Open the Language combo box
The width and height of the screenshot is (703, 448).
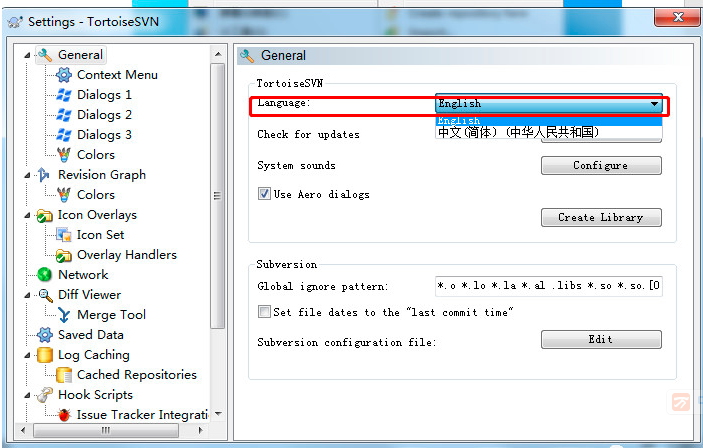(548, 104)
